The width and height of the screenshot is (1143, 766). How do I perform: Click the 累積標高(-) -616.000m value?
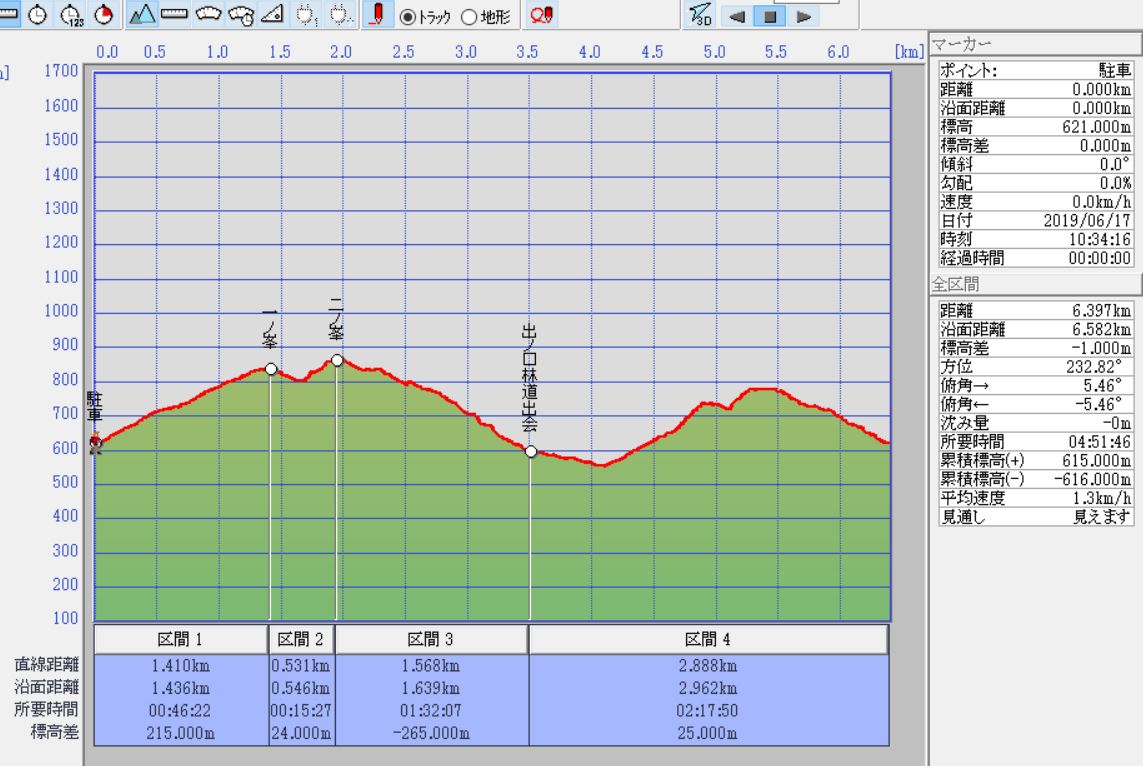click(1093, 480)
